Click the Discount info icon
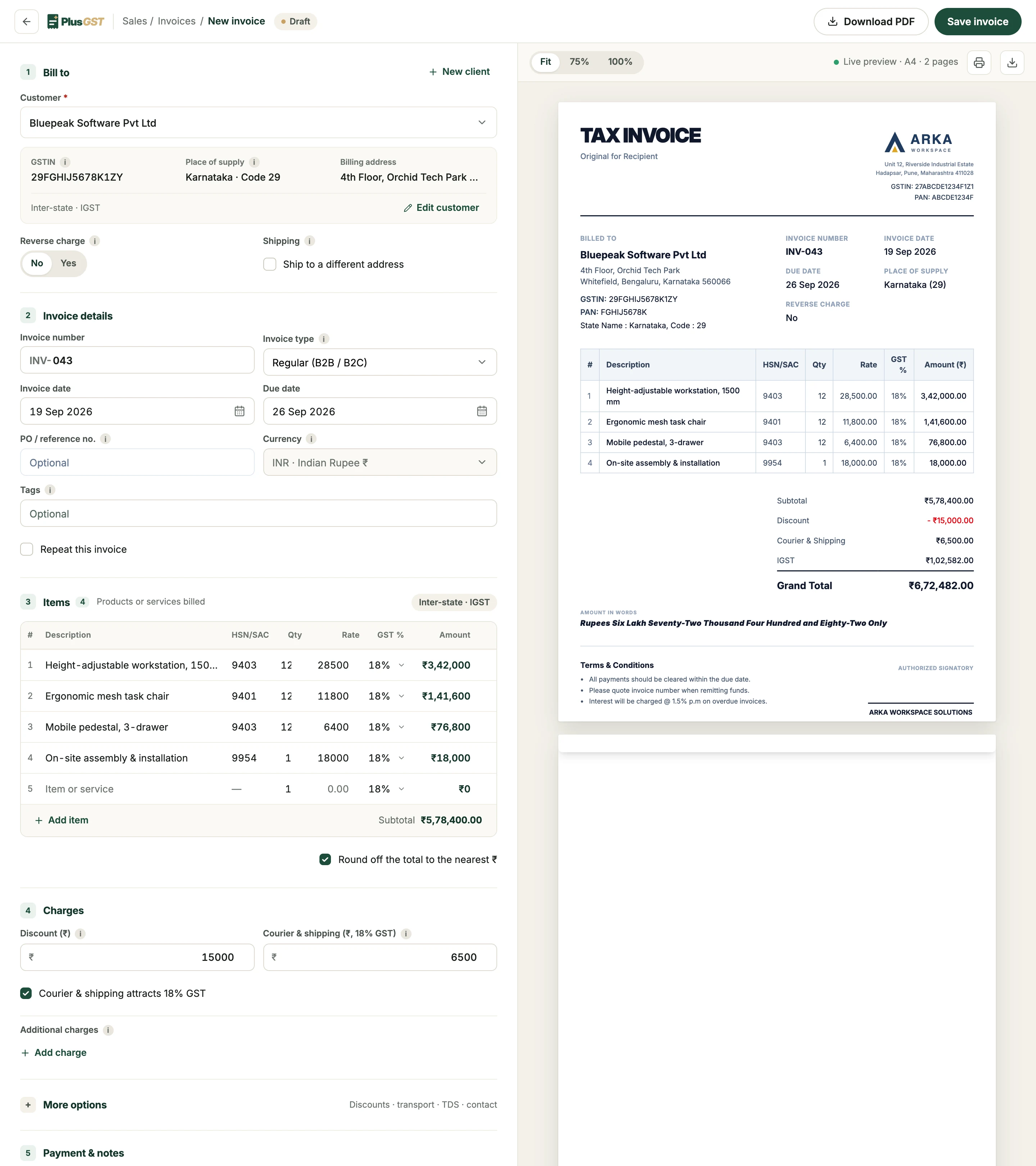This screenshot has height=1166, width=1036. 80,934
